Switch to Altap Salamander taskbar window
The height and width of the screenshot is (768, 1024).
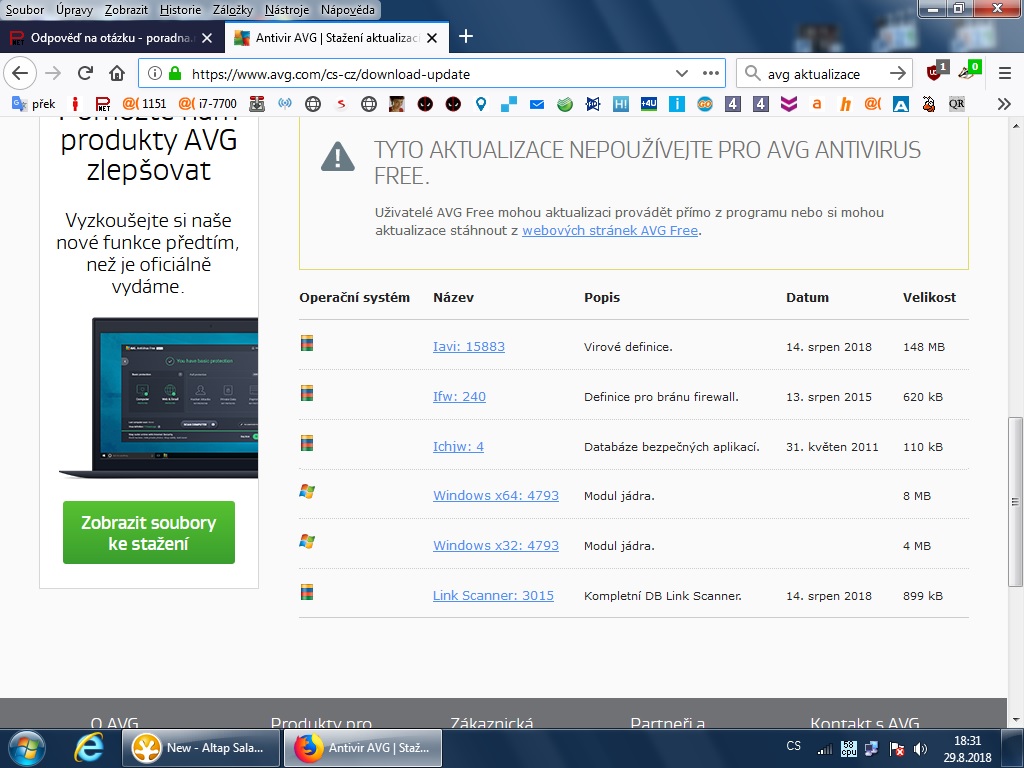coord(200,748)
